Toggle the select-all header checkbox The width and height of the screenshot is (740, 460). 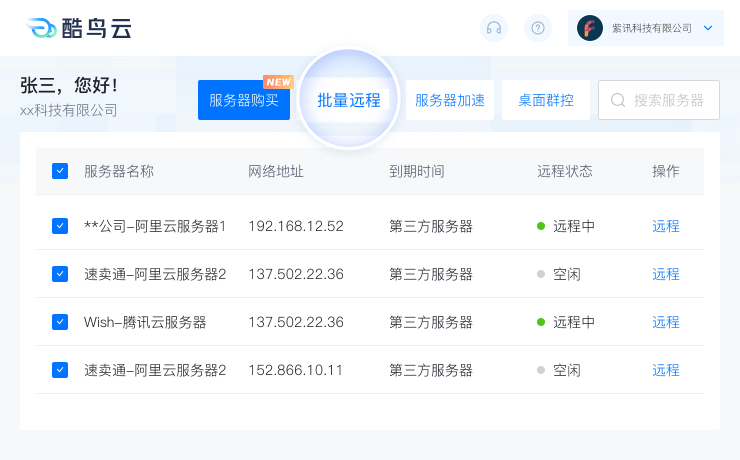[60, 171]
